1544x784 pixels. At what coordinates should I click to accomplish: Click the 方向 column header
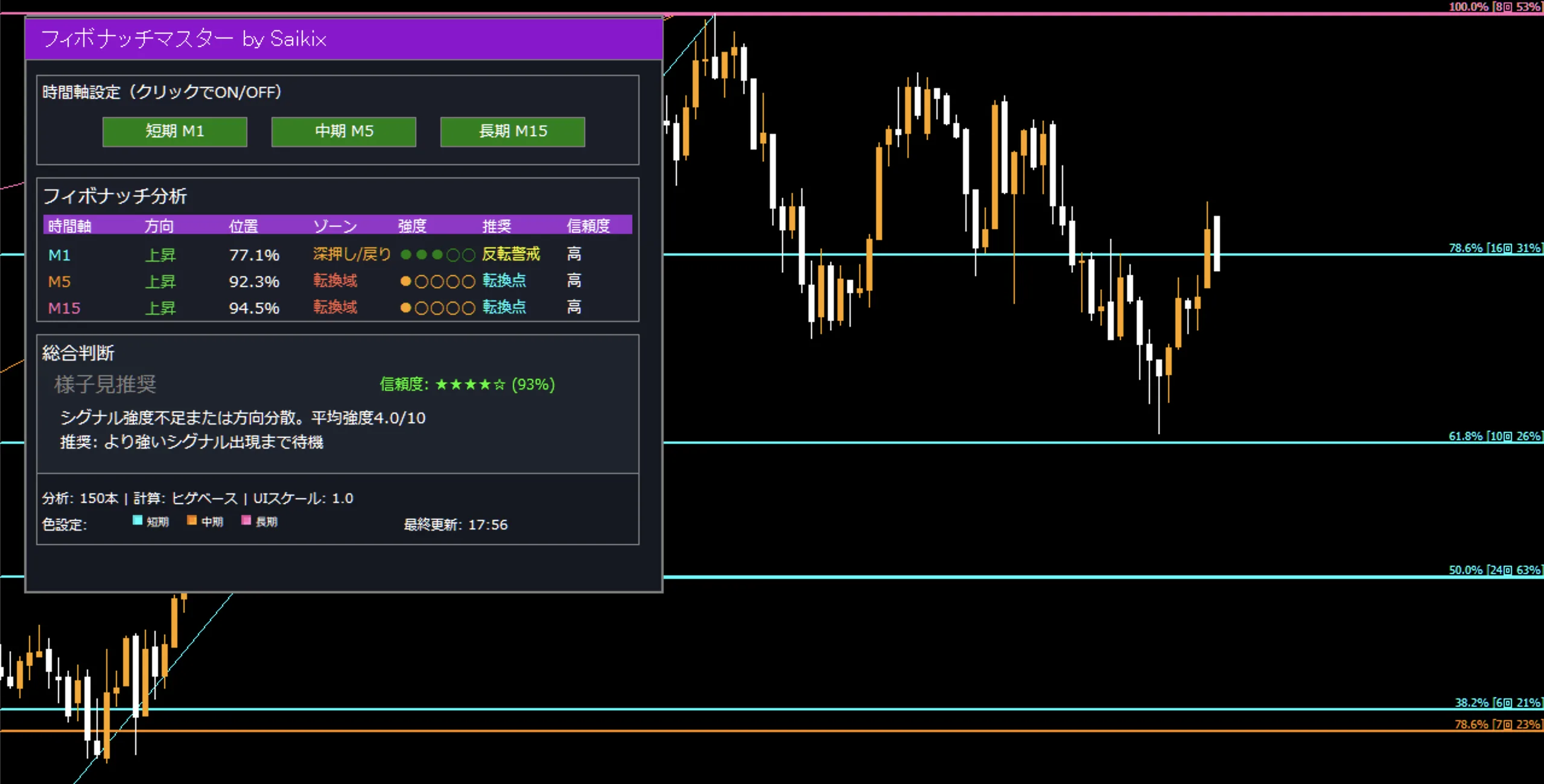[159, 226]
